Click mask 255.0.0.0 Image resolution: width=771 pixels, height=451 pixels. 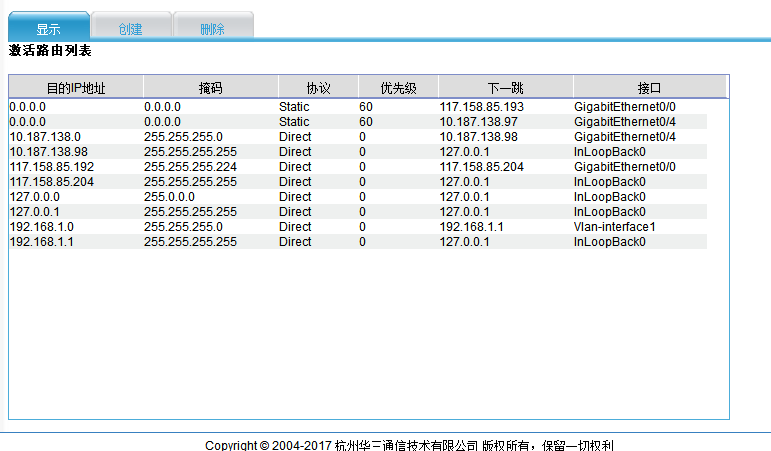[x=169, y=197]
